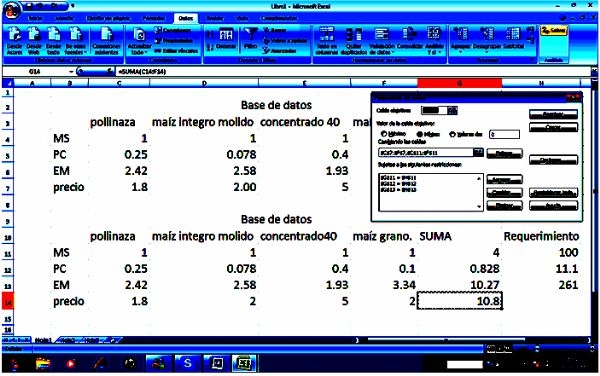This screenshot has height=376, width=600.
Task: Click the insert function fx icon
Action: [110, 71]
